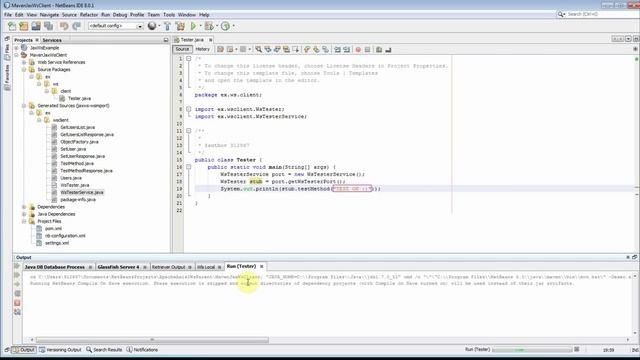Click the New Project toolbar icon
Image resolution: width=640 pixels, height=360 pixels.
point(24,26)
